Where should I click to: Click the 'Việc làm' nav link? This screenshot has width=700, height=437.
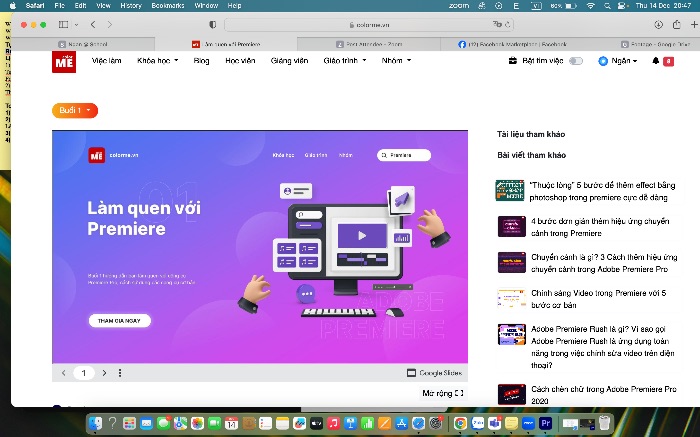(106, 60)
